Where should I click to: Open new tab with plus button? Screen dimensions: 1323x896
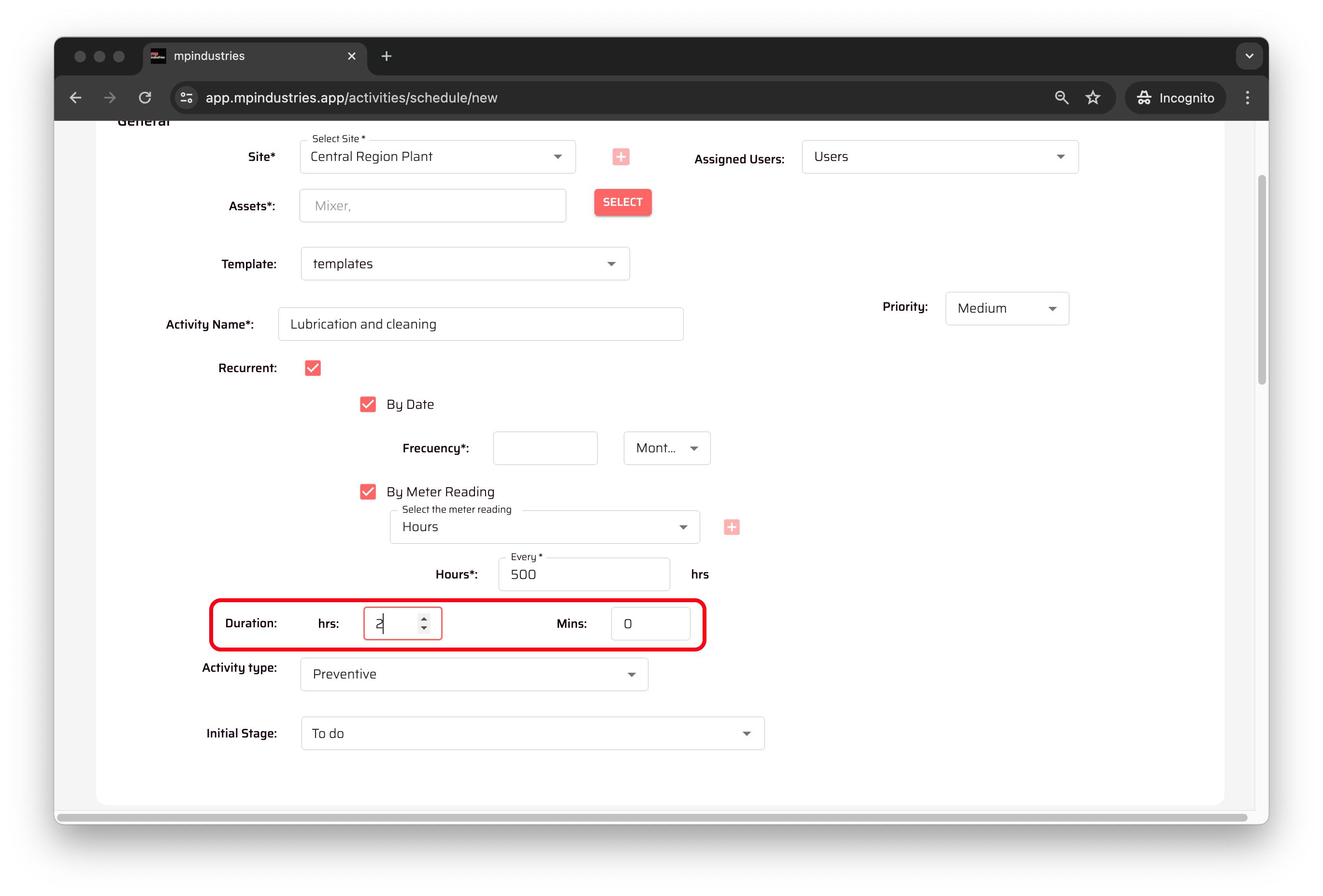tap(386, 57)
